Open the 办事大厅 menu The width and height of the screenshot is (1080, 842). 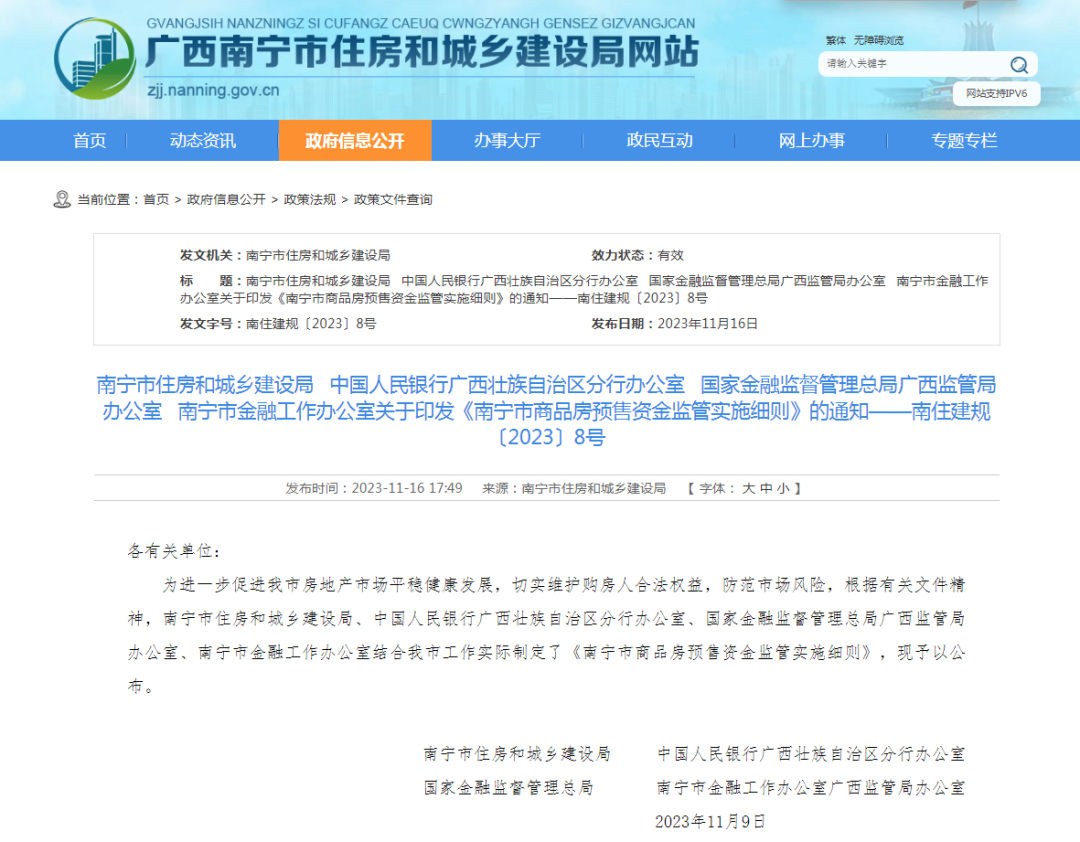tap(507, 140)
